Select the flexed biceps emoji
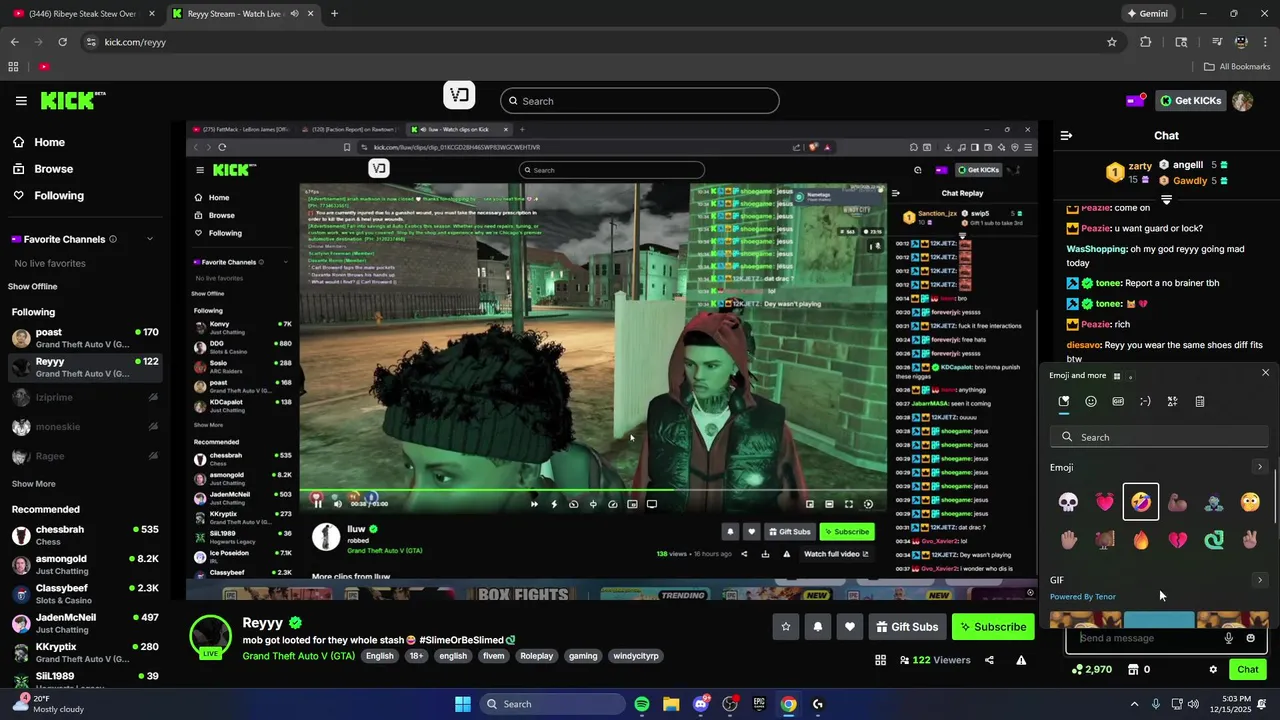The height and width of the screenshot is (720, 1280). coord(1177,502)
